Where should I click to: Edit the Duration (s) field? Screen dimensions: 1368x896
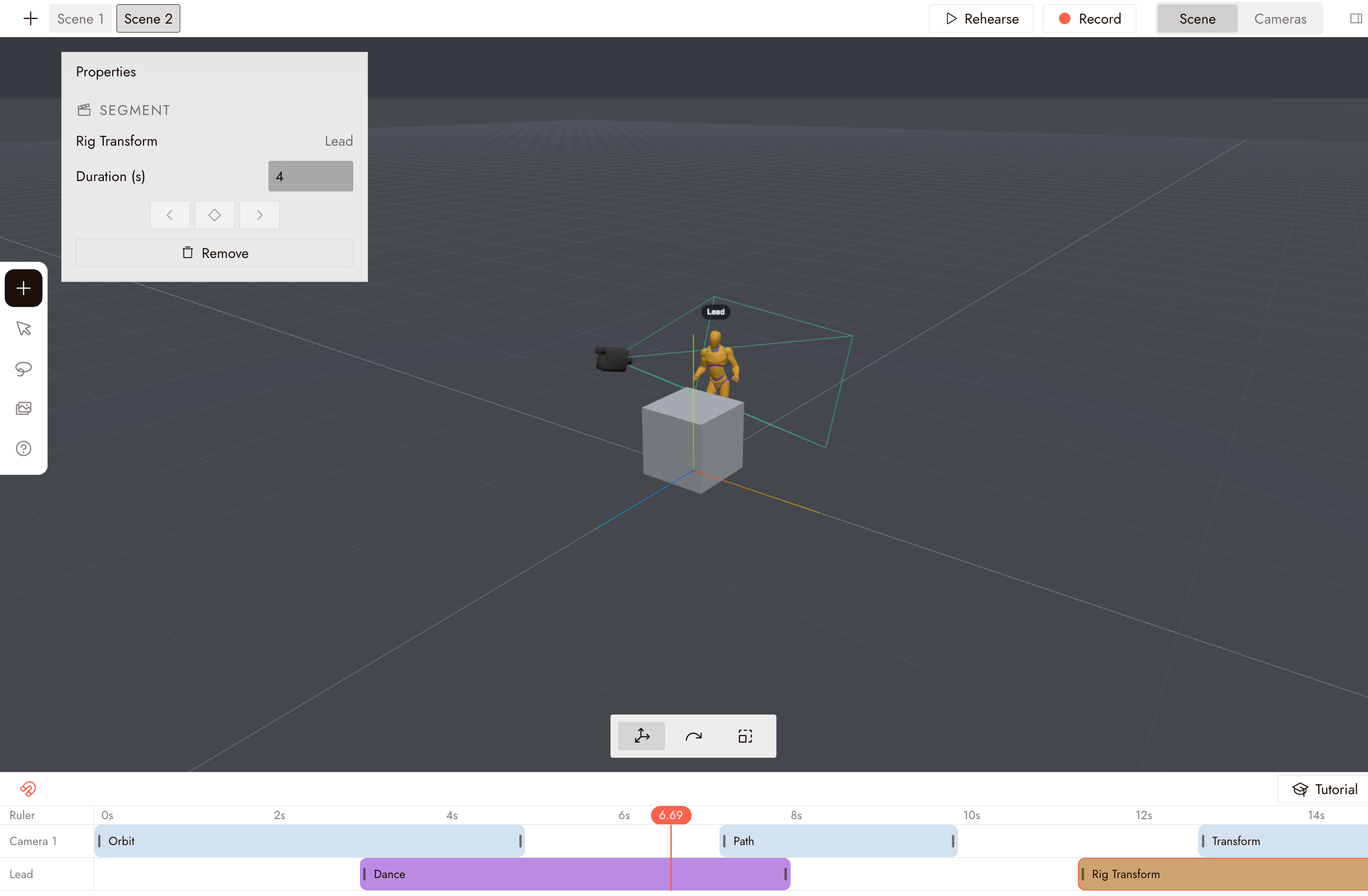coord(310,176)
